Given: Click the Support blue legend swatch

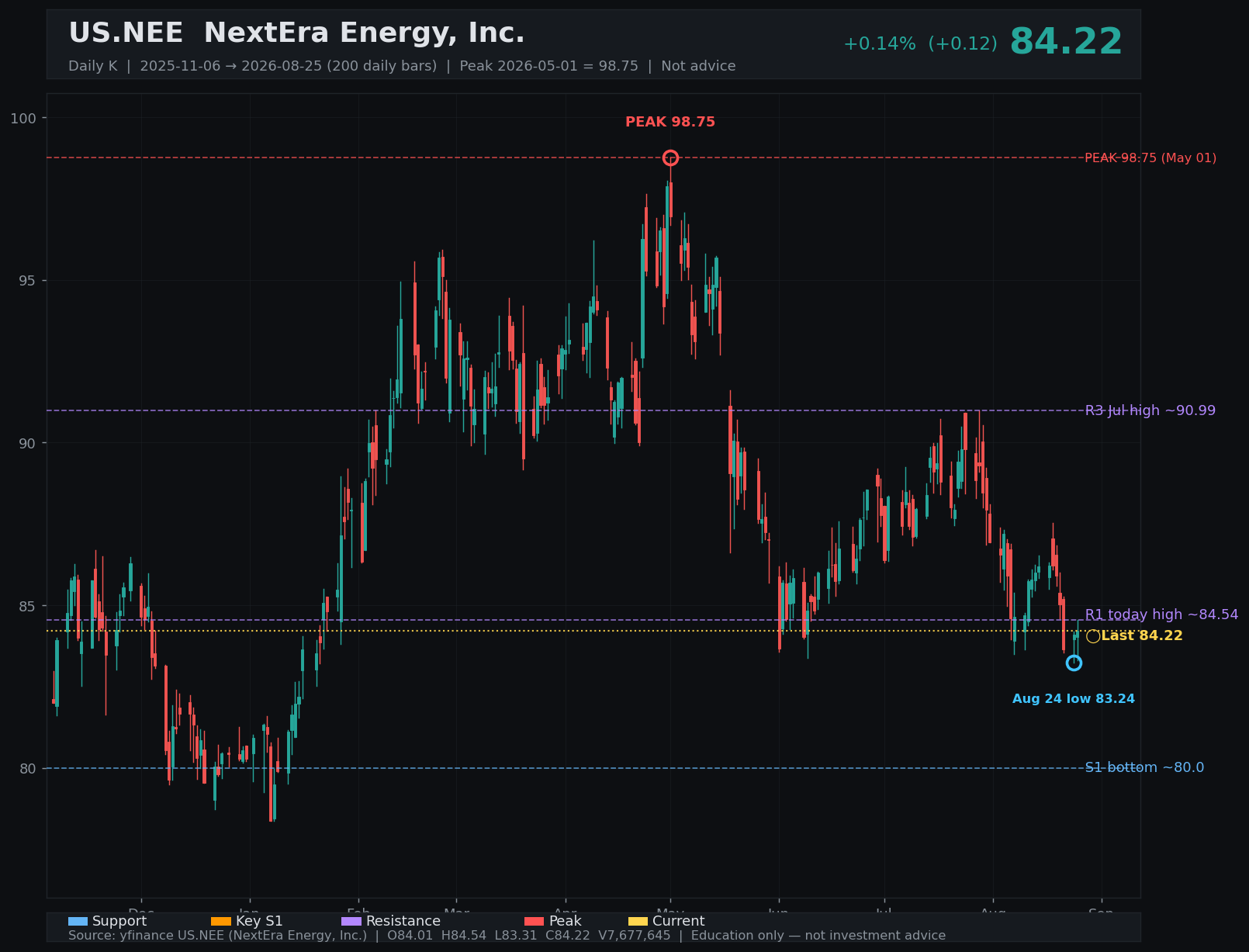Looking at the screenshot, I should pyautogui.click(x=78, y=921).
